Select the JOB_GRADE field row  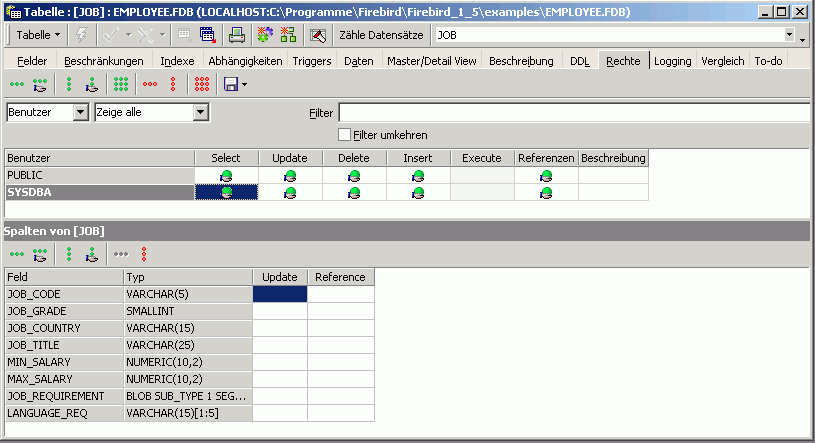(x=190, y=311)
